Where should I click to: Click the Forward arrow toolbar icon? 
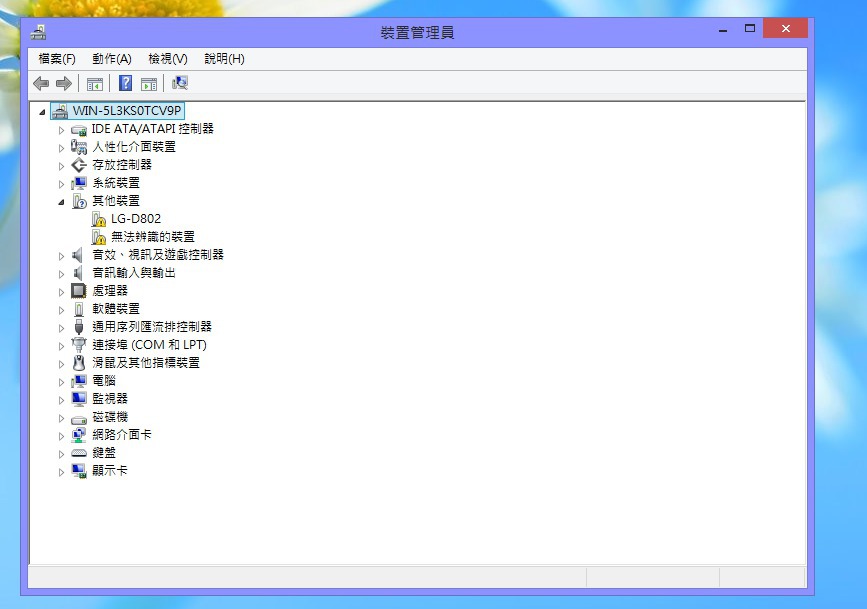tap(64, 84)
